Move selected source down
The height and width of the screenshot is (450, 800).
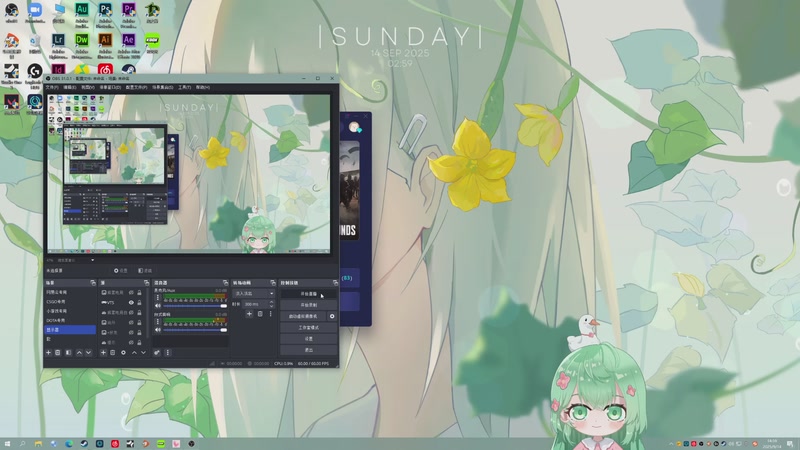(x=143, y=353)
